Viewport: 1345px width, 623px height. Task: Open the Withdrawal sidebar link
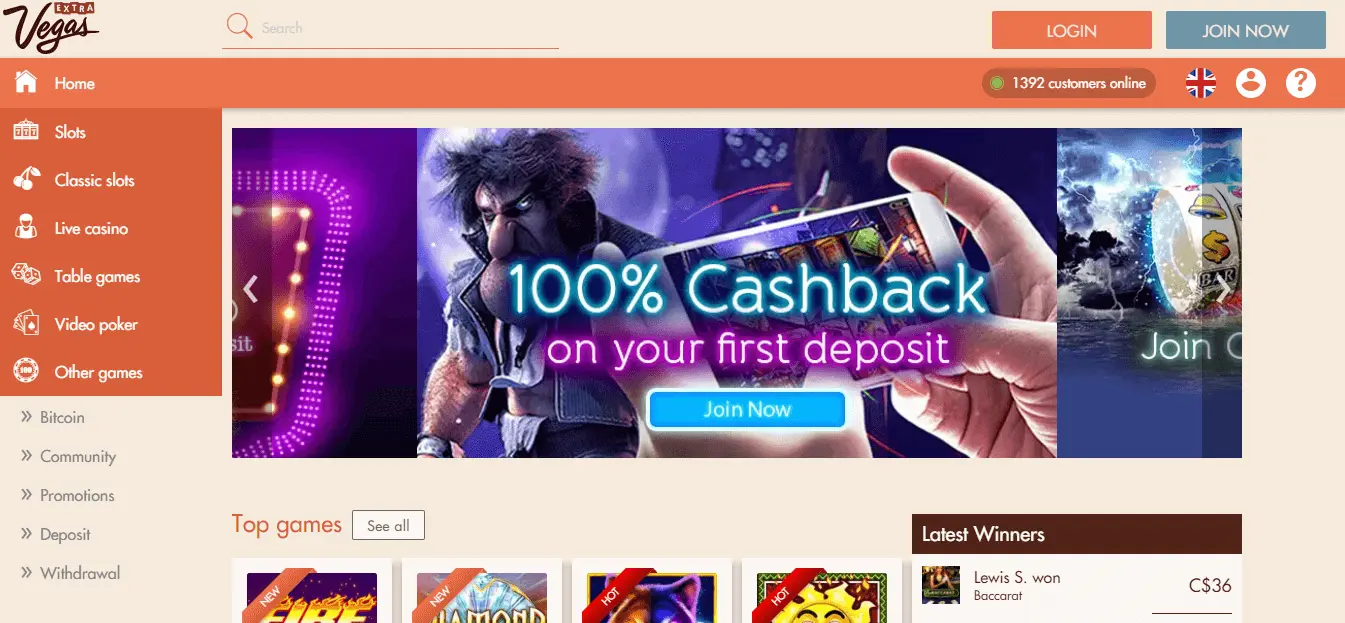click(80, 573)
